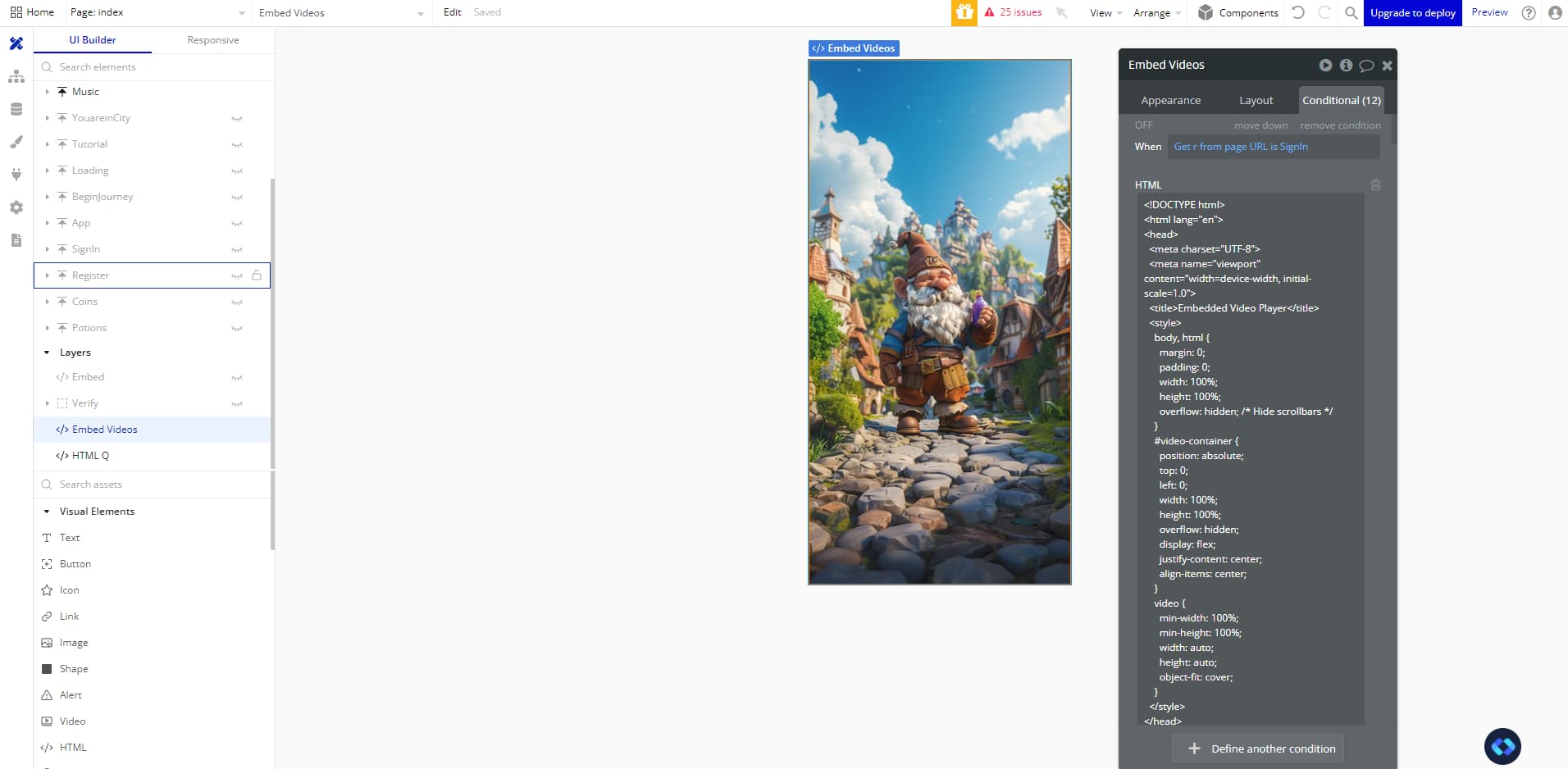
Task: Click the info icon in Embed Videos panel
Action: coord(1346,65)
